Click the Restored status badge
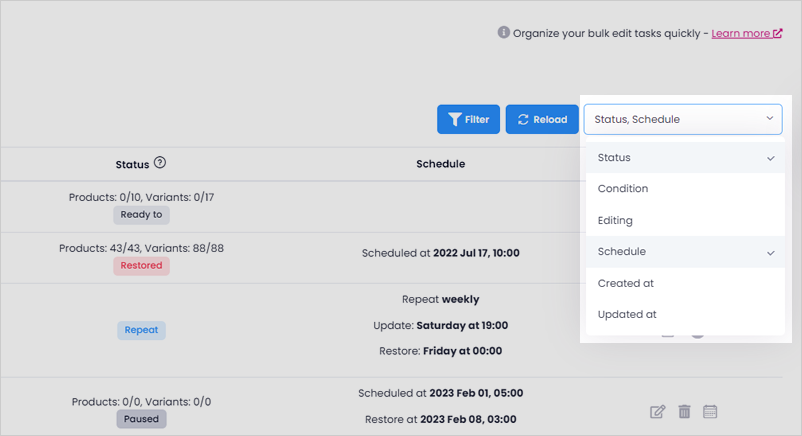 pos(141,266)
